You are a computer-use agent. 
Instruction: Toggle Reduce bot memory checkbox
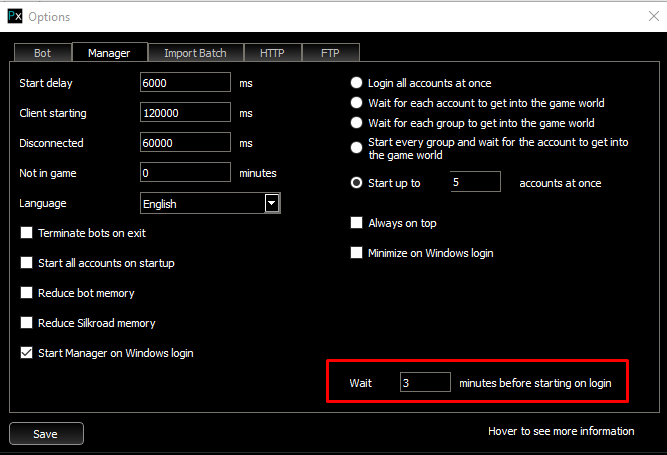point(26,293)
